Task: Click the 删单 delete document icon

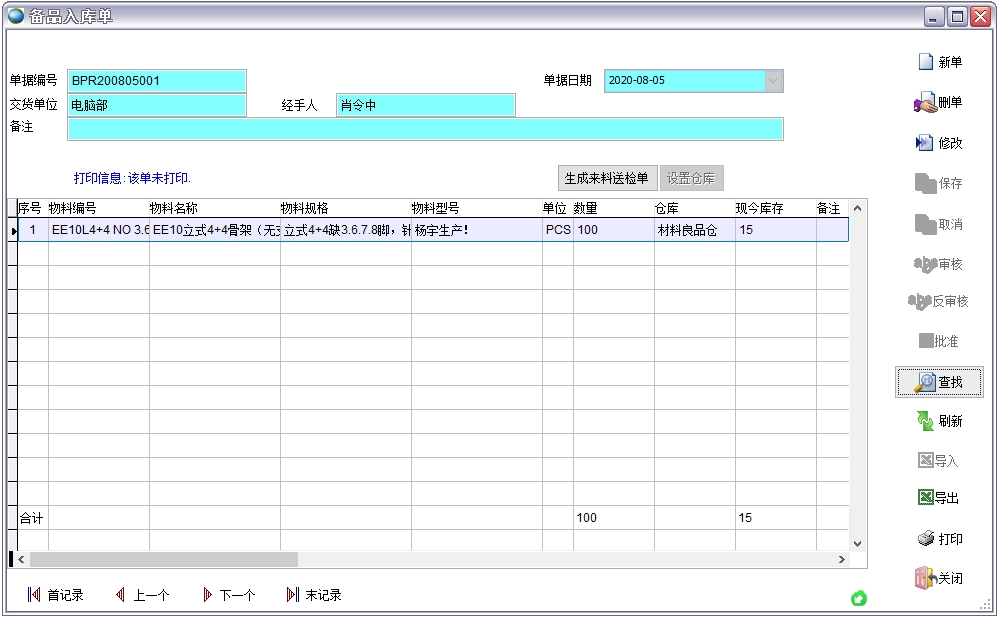Action: coord(925,103)
